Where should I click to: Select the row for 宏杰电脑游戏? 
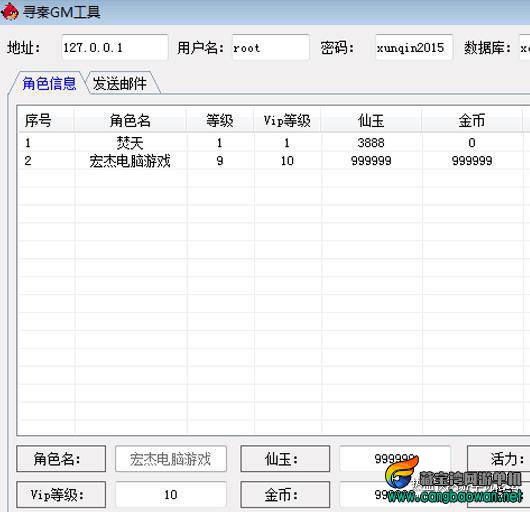pos(273,161)
